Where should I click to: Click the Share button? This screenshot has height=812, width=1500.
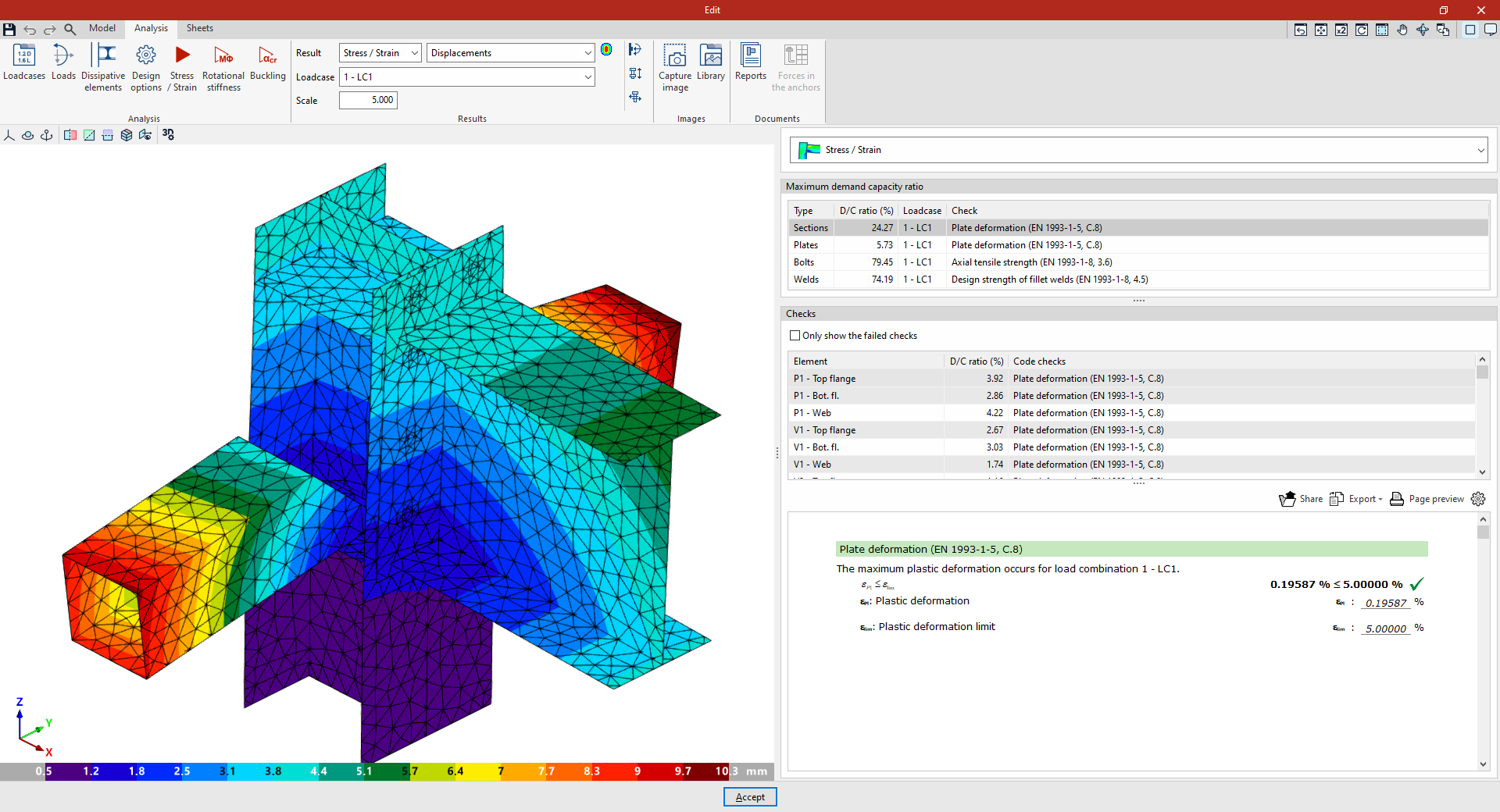point(1301,499)
